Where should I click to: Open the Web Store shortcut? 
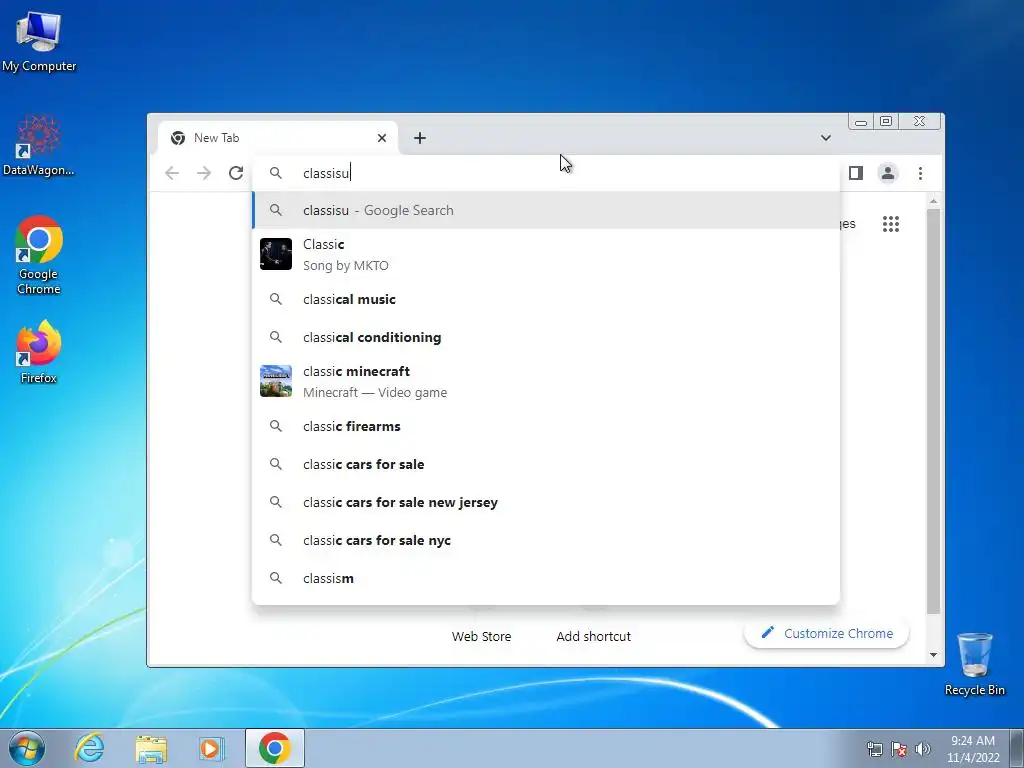click(x=481, y=636)
